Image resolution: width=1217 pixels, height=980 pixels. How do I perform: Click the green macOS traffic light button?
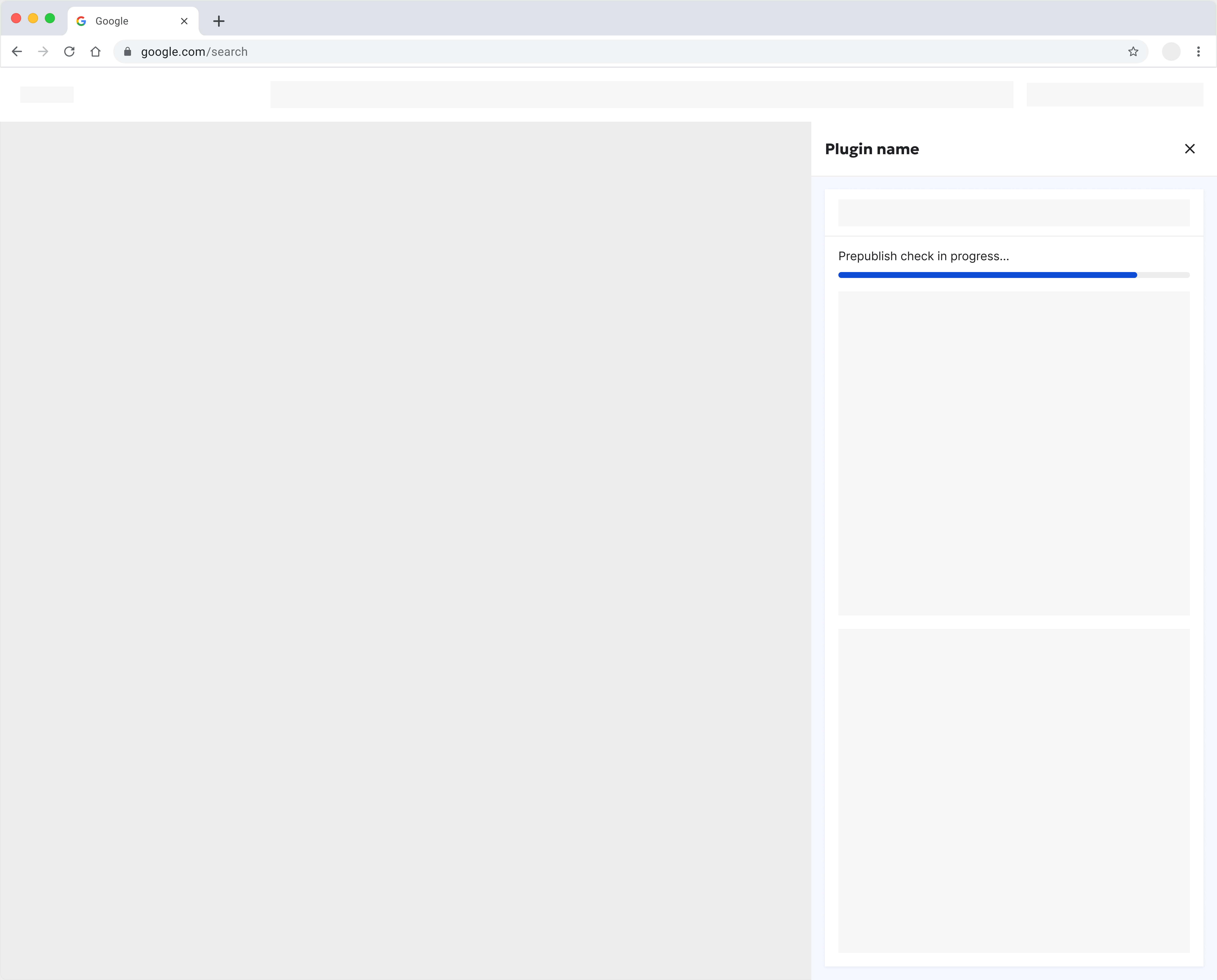(50, 18)
